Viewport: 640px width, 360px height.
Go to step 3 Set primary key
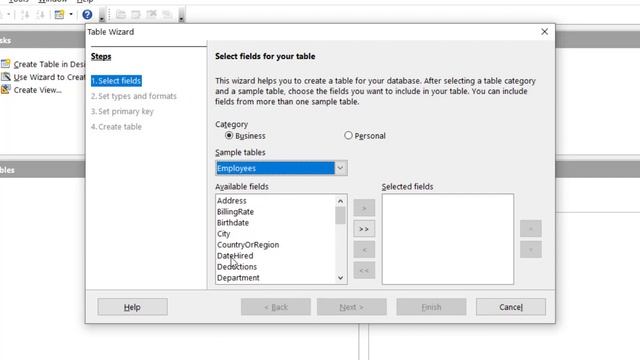tap(122, 111)
